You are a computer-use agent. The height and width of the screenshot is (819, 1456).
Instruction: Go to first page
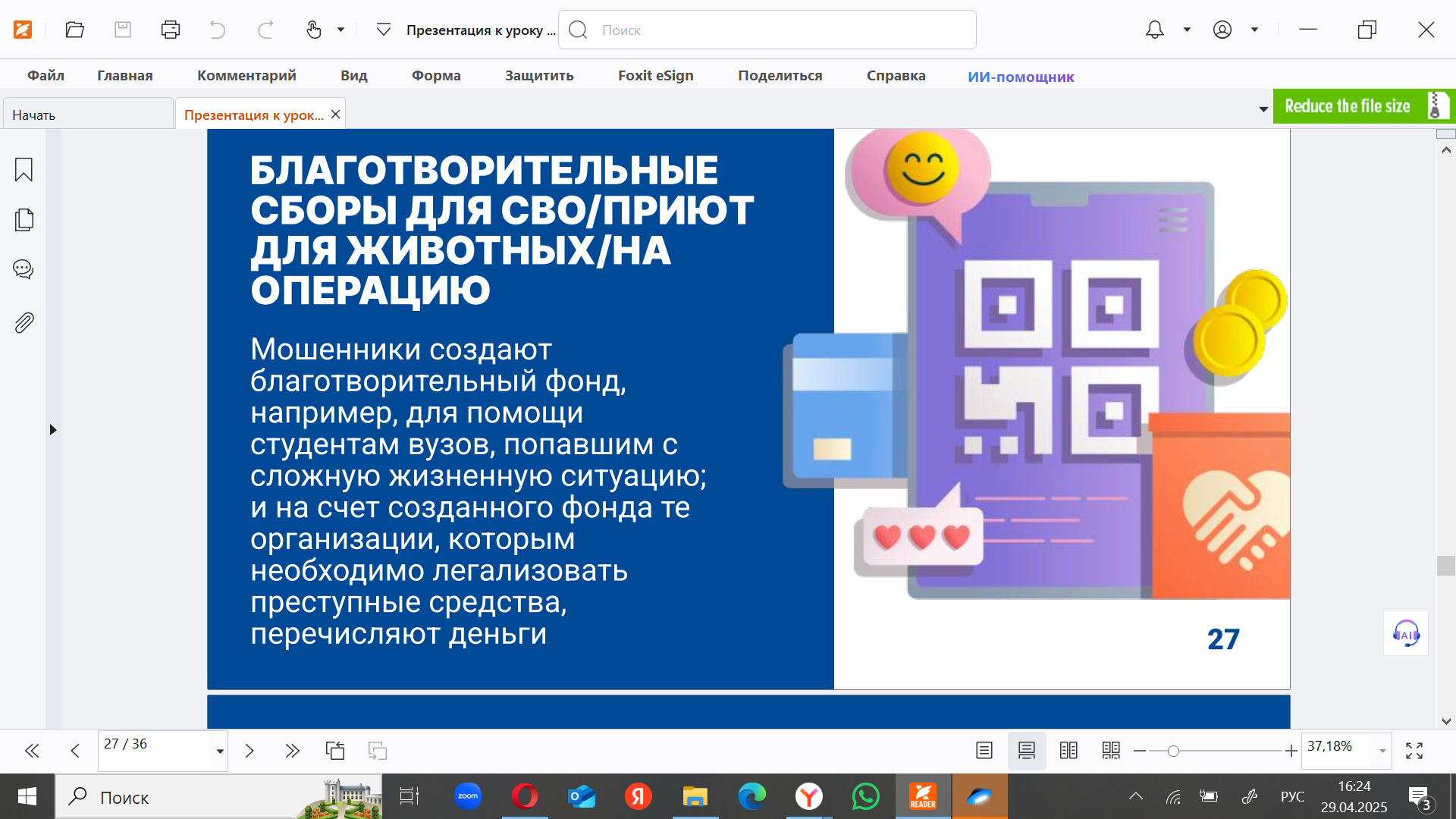[32, 751]
